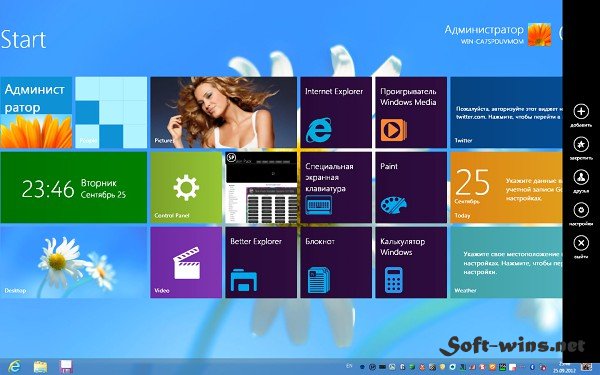The width and height of the screenshot is (600, 375).
Task: Open the taskbar clock and date
Action: click(564, 367)
